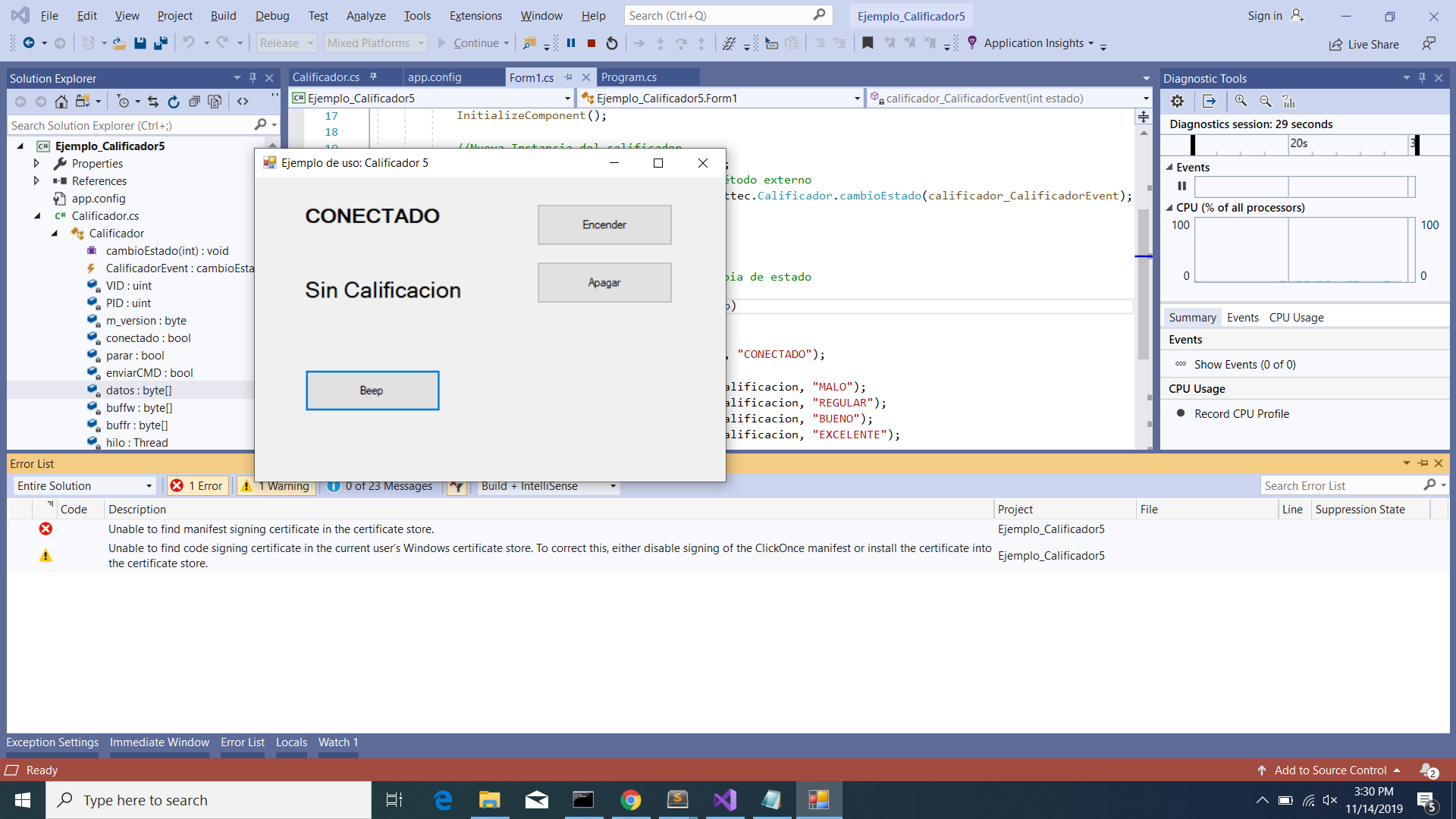Screen dimensions: 1456x819
Task: Select the Release configuration dropdown
Action: point(285,42)
